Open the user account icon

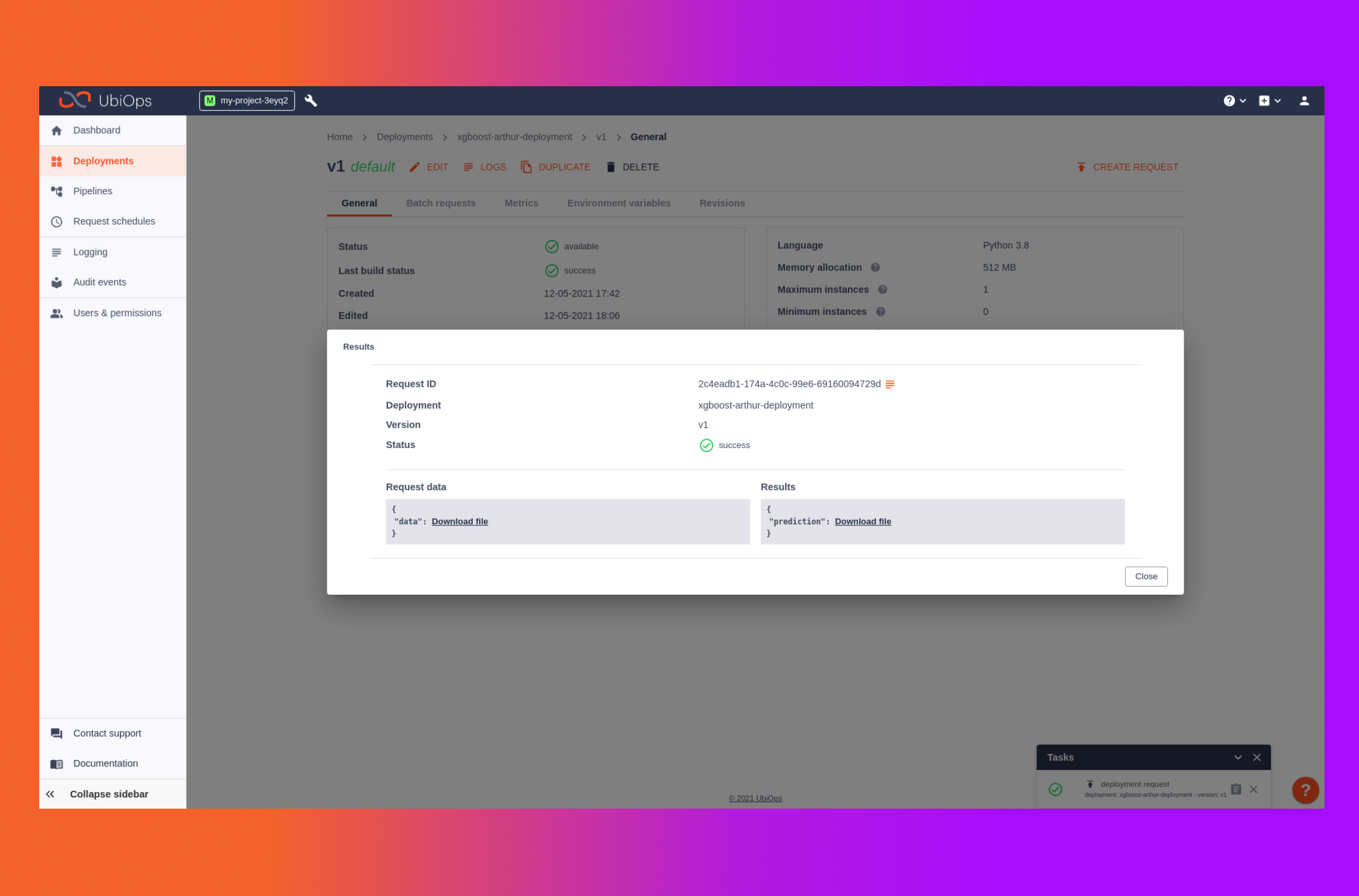pos(1304,100)
